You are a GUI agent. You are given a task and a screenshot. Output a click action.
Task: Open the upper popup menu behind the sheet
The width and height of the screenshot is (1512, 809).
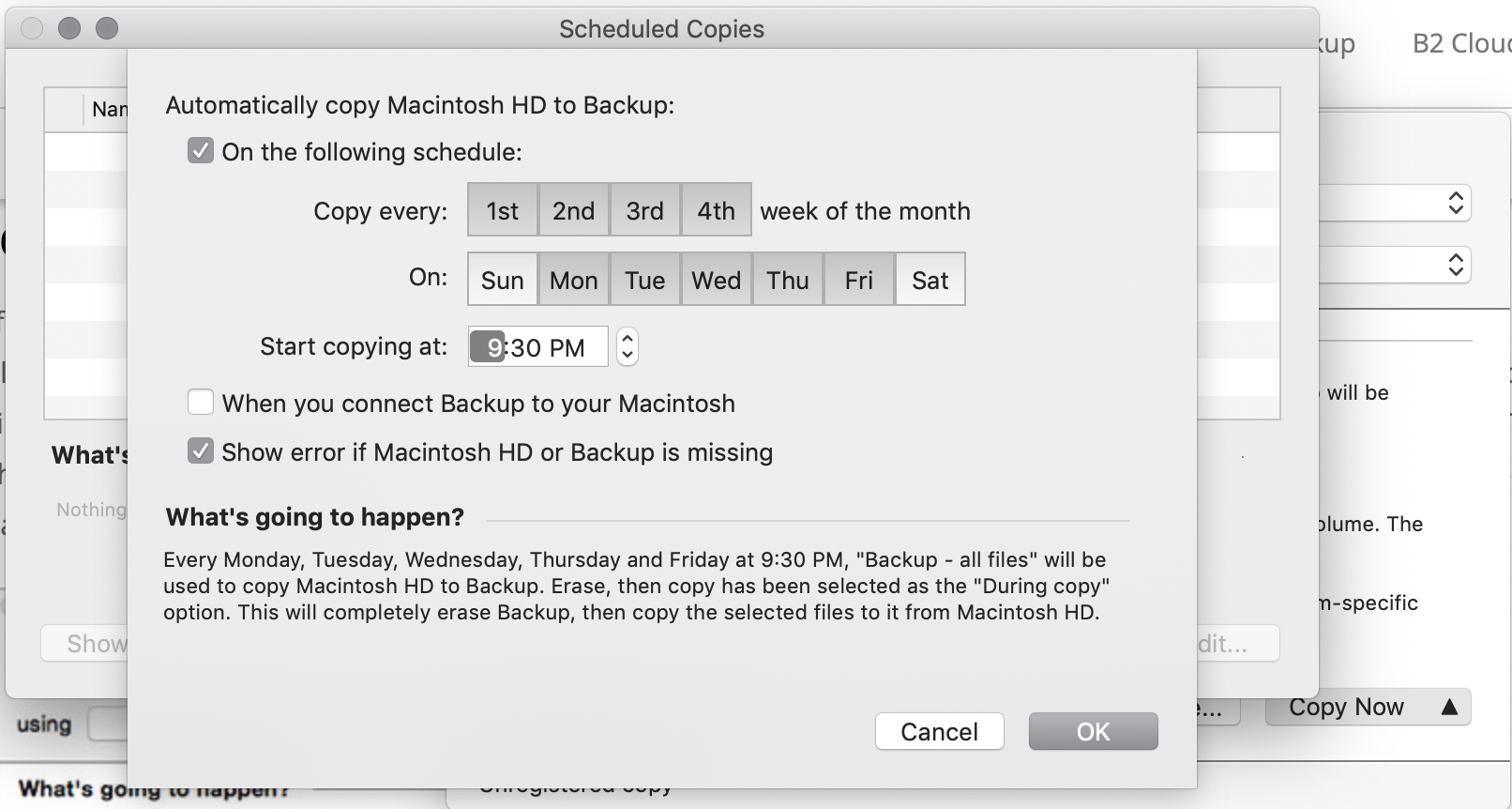1455,203
